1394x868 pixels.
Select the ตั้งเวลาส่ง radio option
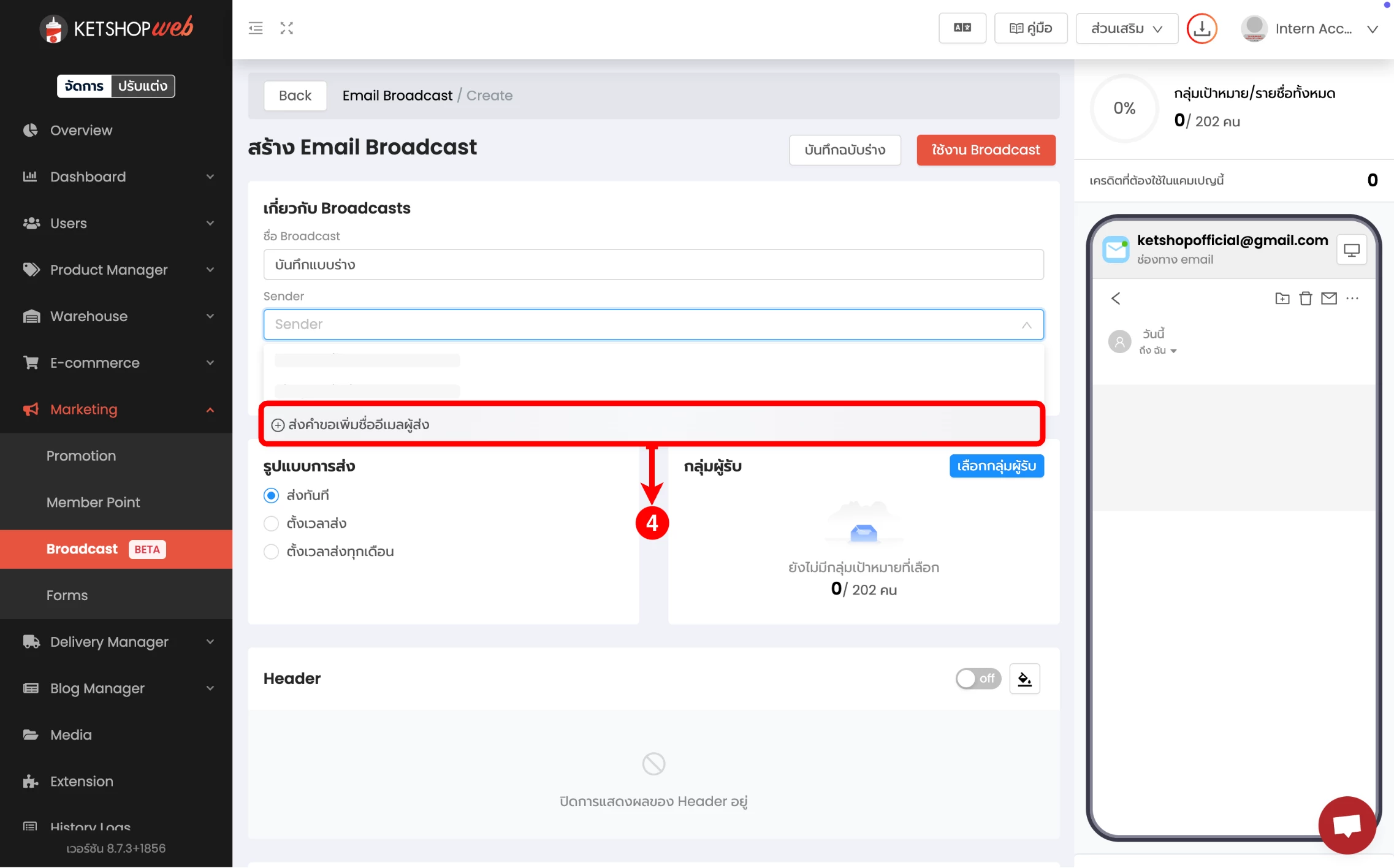pos(271,523)
